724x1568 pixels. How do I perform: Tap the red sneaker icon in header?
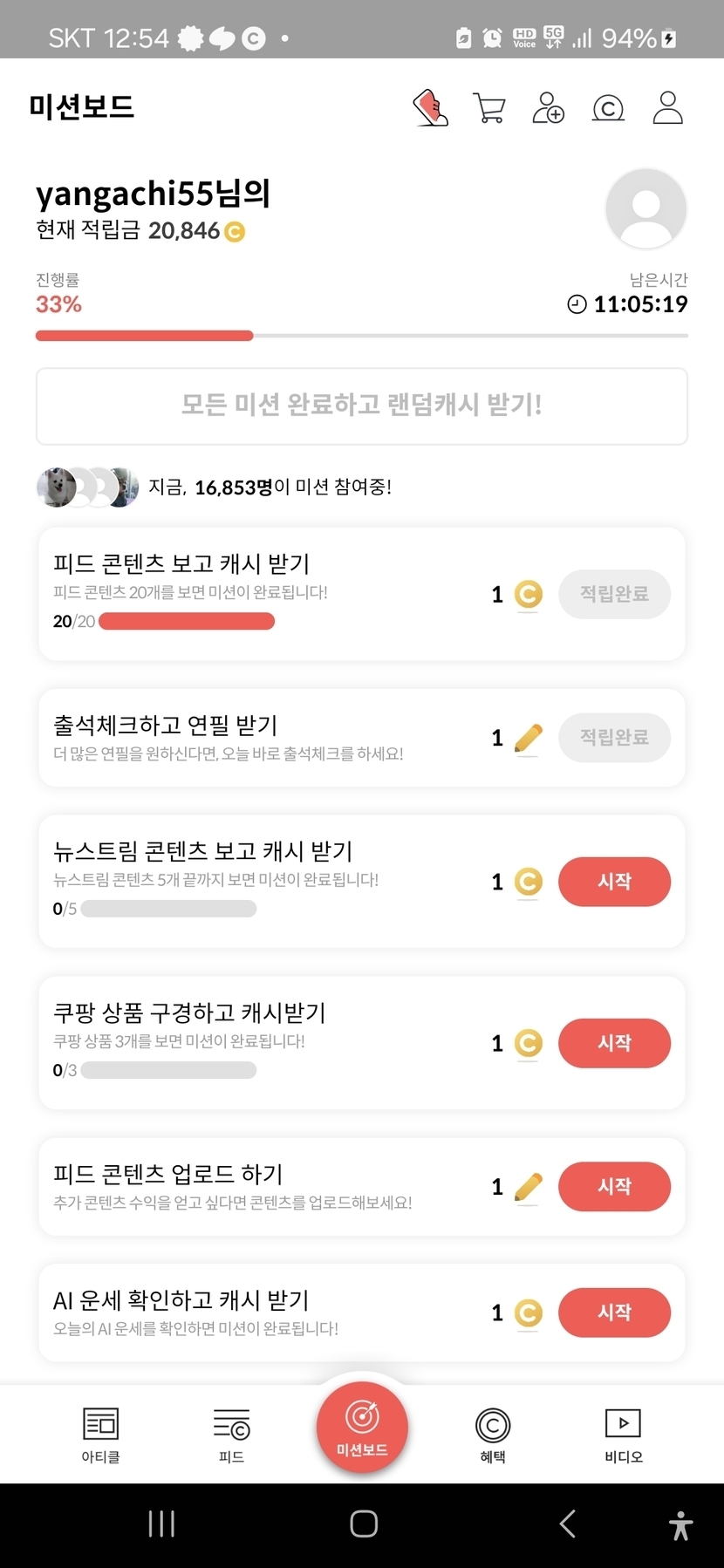(x=430, y=108)
